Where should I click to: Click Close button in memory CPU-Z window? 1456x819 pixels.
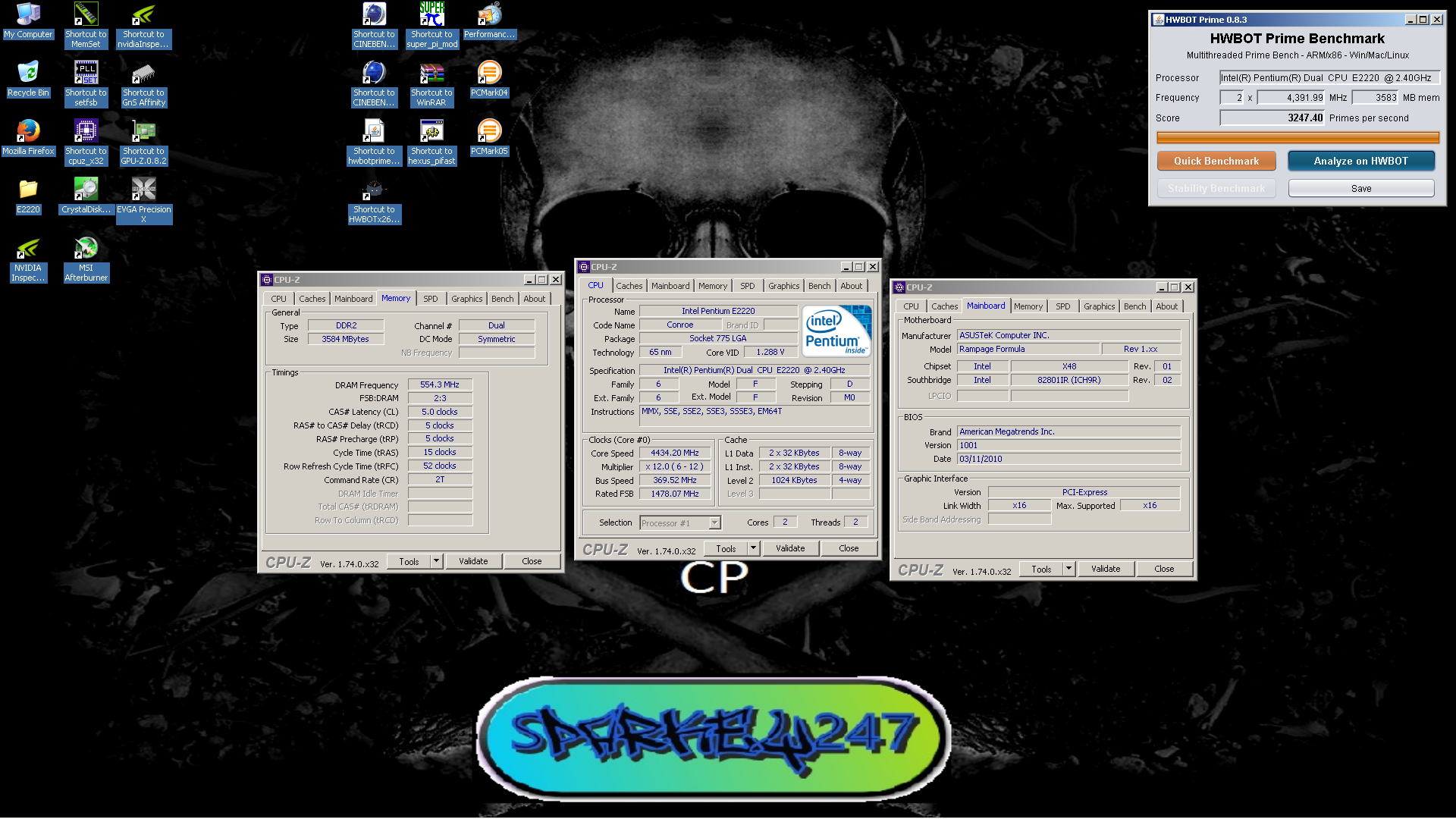(x=532, y=561)
